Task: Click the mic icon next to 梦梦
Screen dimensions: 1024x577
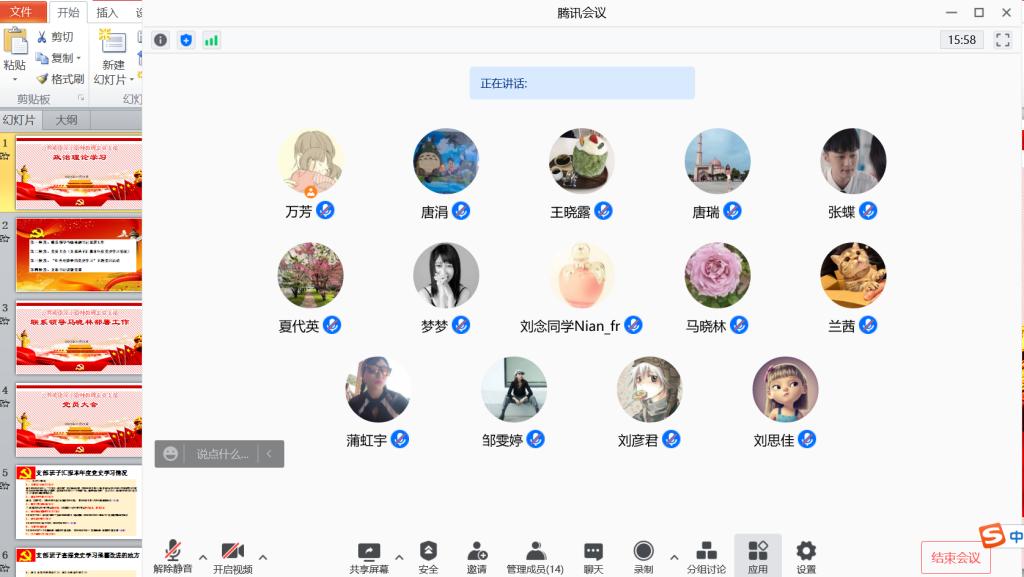Action: (461, 325)
